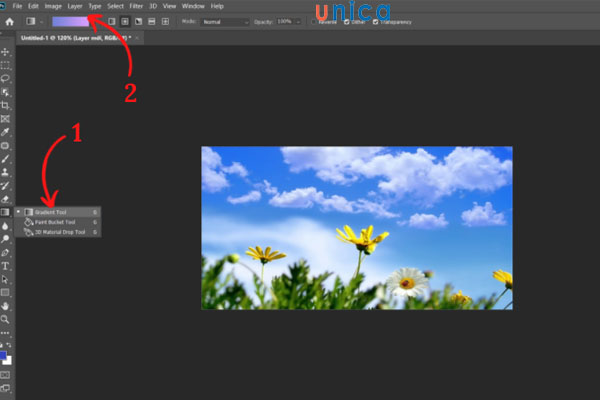Select the Rectangular Marquee tool

coord(5,65)
